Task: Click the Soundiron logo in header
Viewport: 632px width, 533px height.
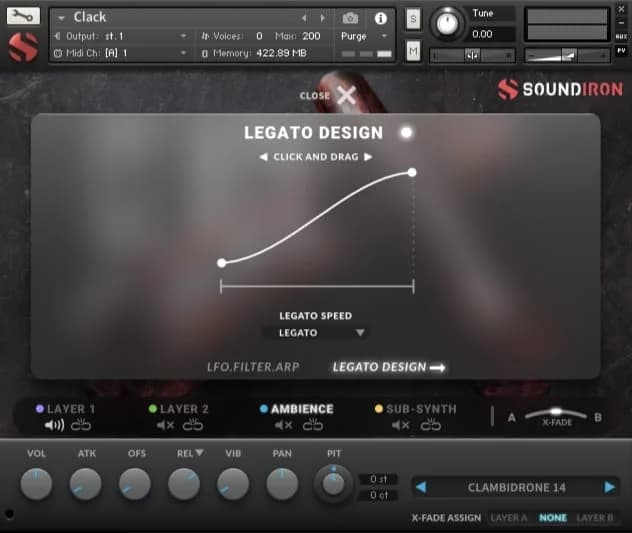Action: pyautogui.click(x=560, y=91)
